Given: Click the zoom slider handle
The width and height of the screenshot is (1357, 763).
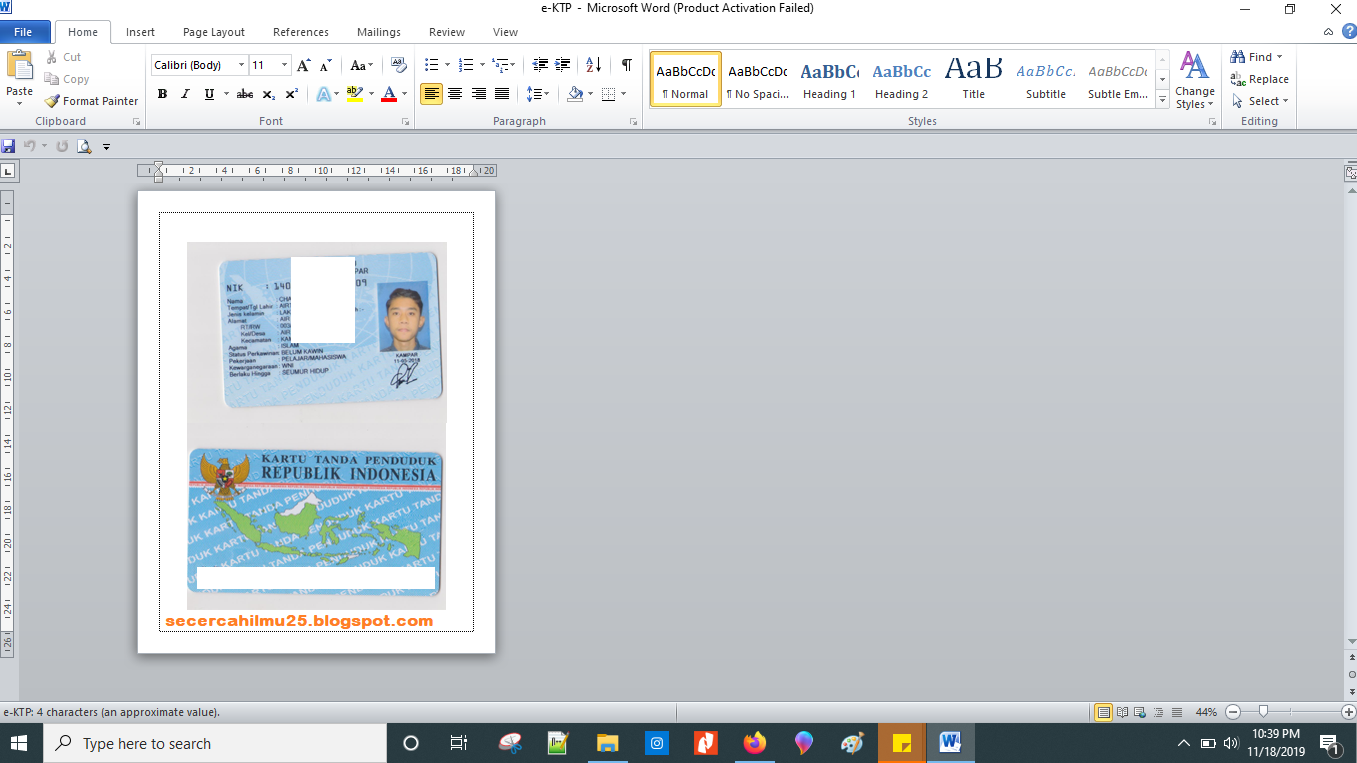Looking at the screenshot, I should 1264,712.
